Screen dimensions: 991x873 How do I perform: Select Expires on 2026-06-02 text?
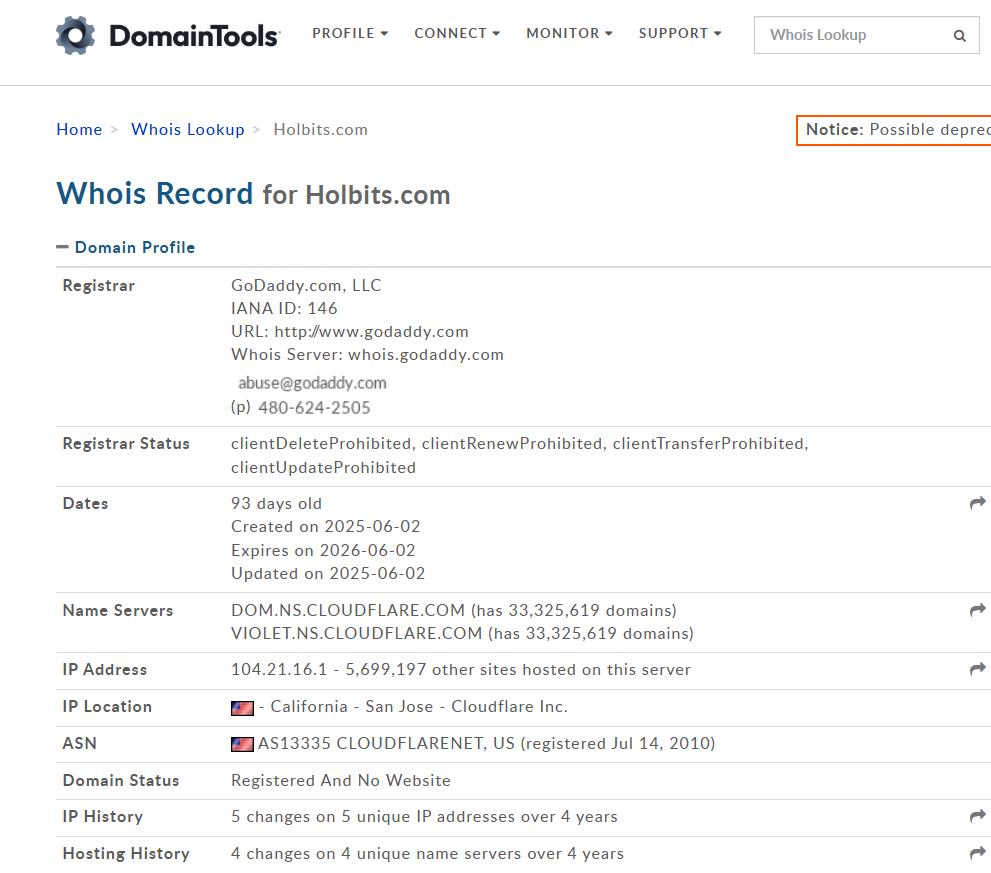pyautogui.click(x=323, y=551)
